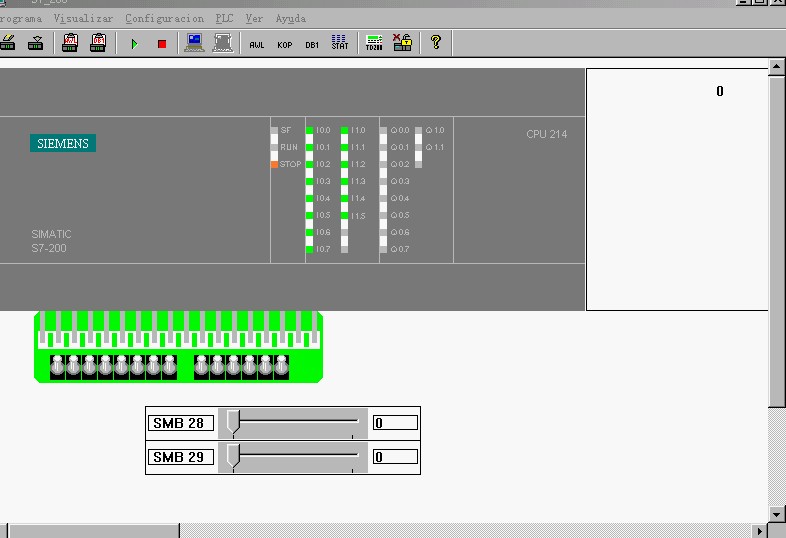The height and width of the screenshot is (538, 786).
Task: Toggle the second right-group switch for I1.1
Action: [217, 366]
